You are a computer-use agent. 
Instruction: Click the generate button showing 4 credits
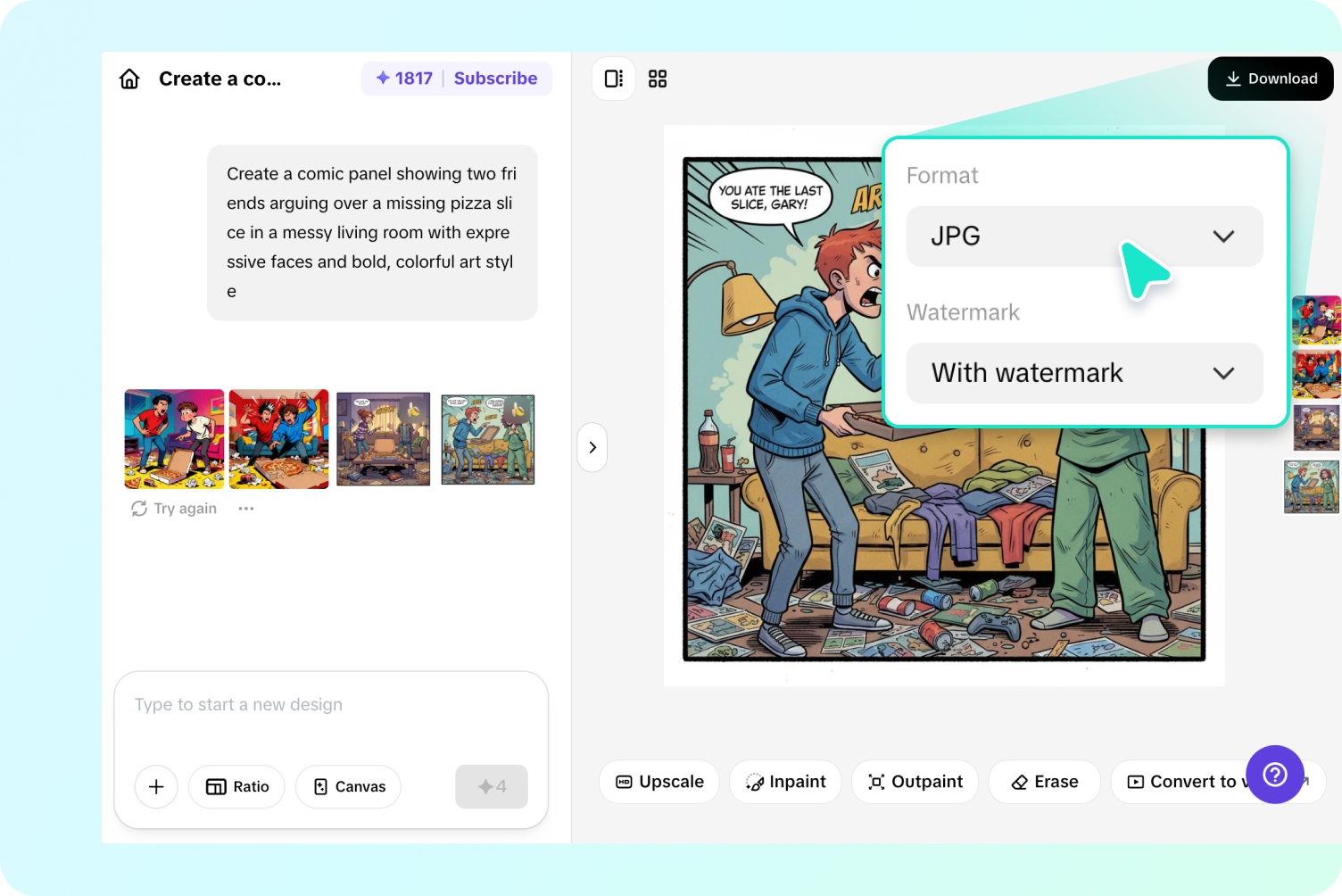pyautogui.click(x=492, y=786)
